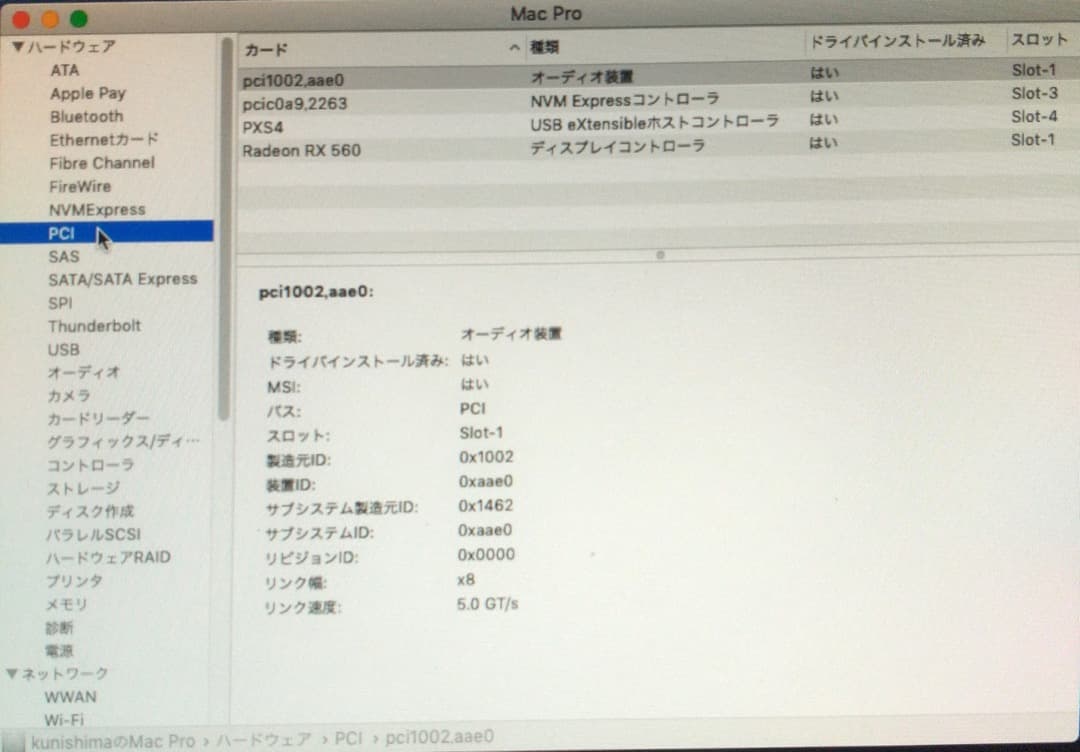Image resolution: width=1080 pixels, height=752 pixels.
Task: Collapse the ハードウェア section
Action: (x=15, y=46)
